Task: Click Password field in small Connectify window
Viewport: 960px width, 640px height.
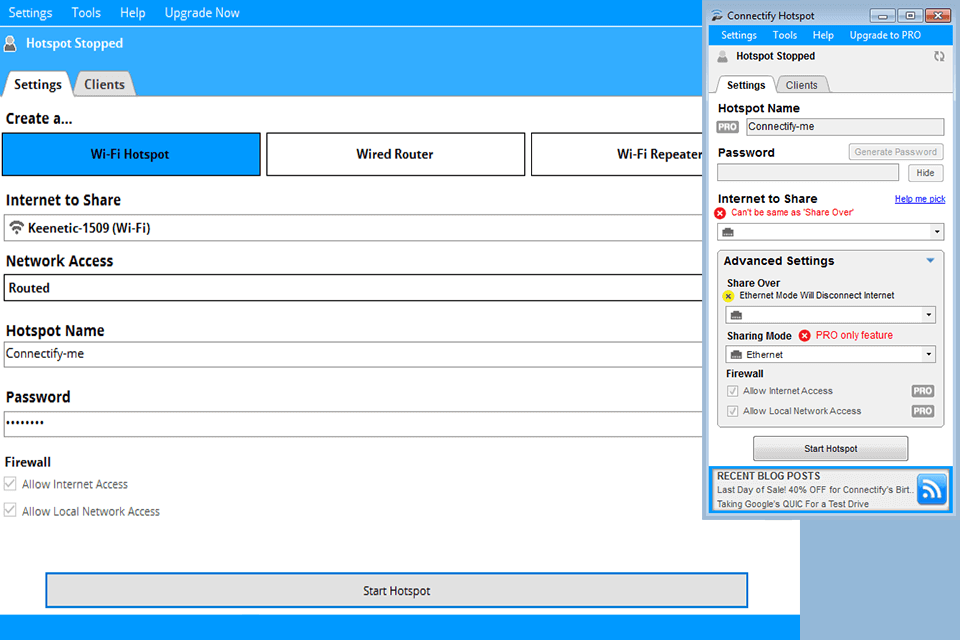Action: click(808, 173)
